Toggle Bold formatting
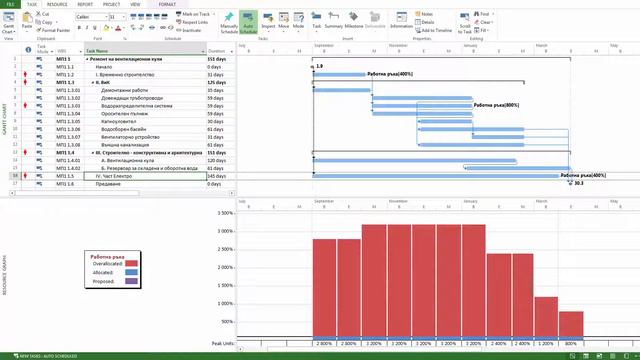Viewport: 640px width, 360px height. coord(79,28)
